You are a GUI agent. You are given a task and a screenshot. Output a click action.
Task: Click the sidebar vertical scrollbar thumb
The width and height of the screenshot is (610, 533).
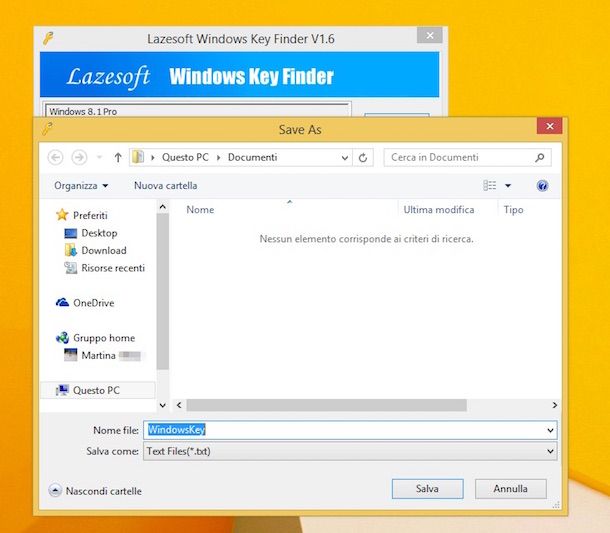(x=163, y=291)
